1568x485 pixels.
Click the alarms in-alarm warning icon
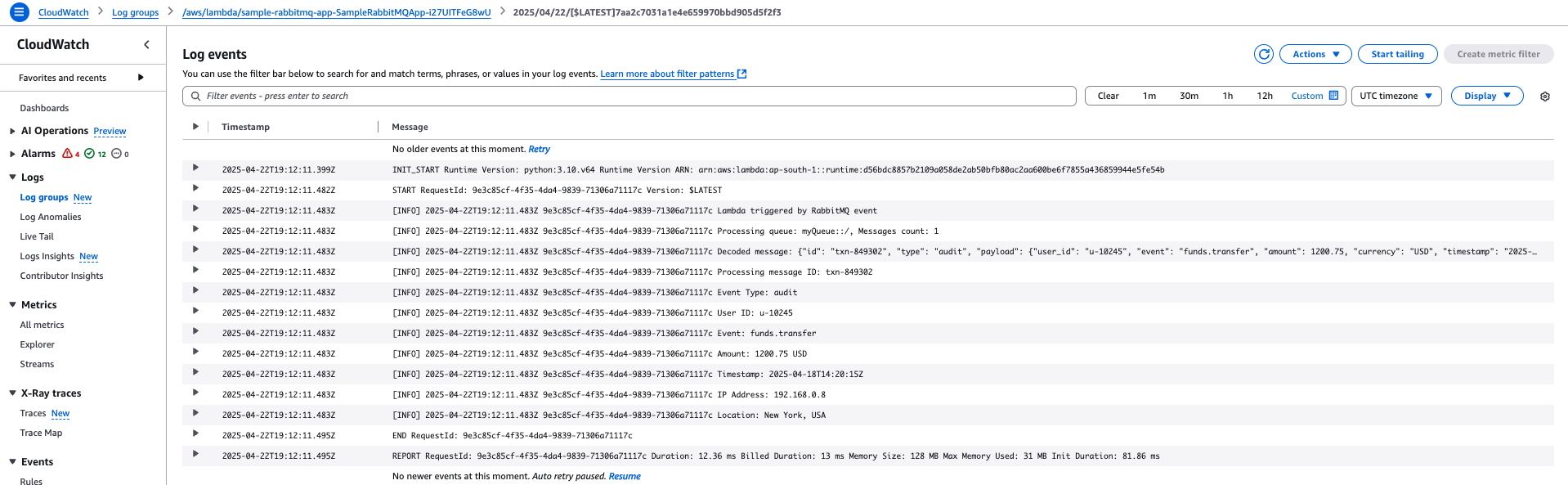(x=68, y=154)
